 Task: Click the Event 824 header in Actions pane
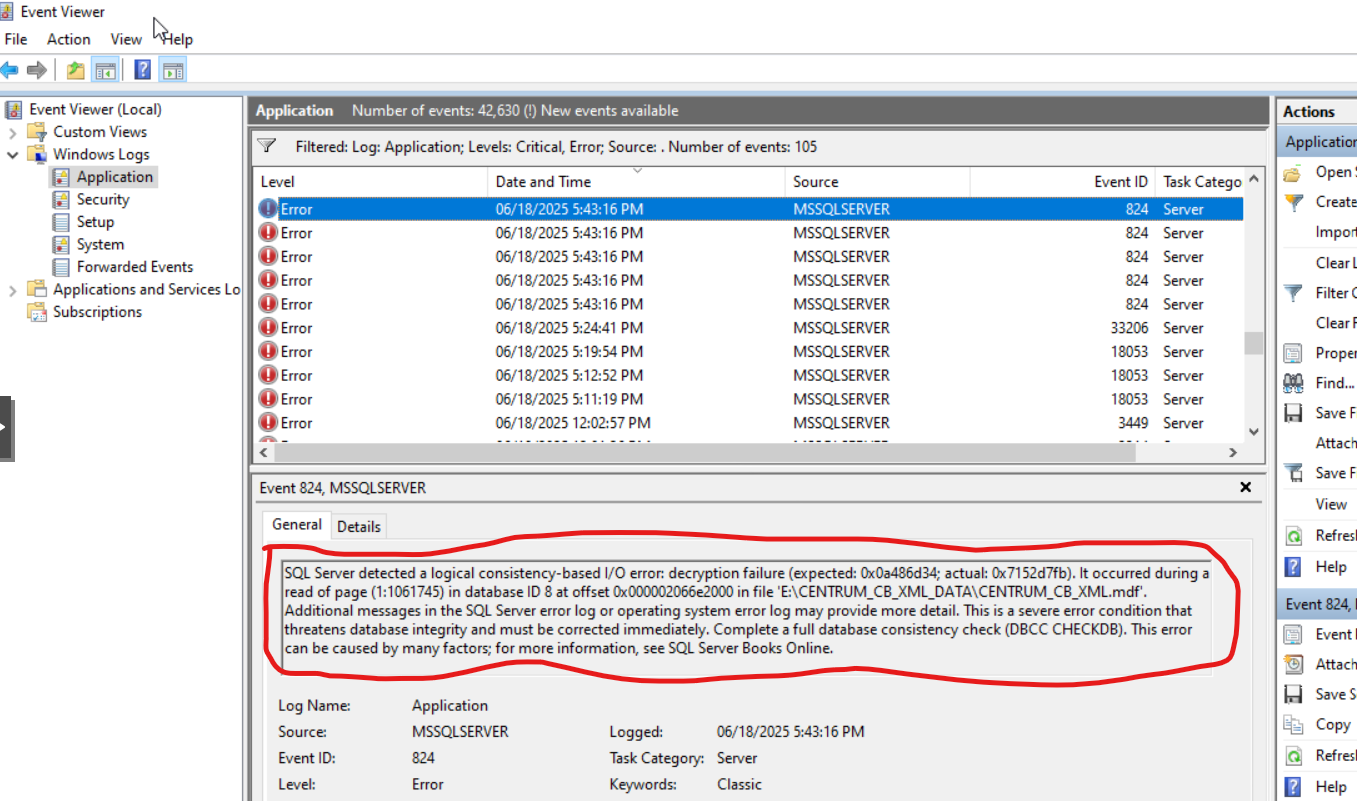pyautogui.click(x=1318, y=604)
